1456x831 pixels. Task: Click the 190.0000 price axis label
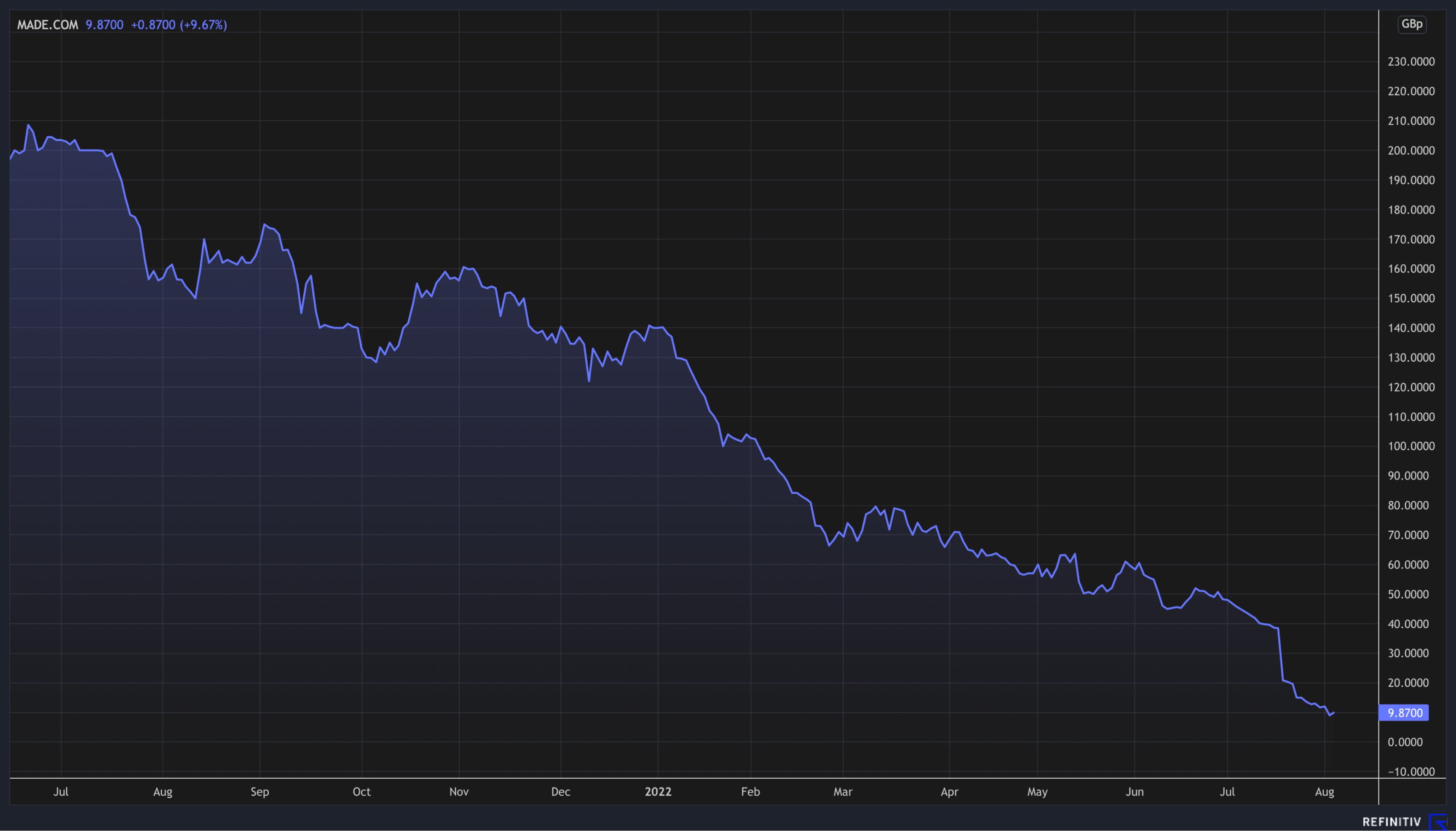[1411, 180]
